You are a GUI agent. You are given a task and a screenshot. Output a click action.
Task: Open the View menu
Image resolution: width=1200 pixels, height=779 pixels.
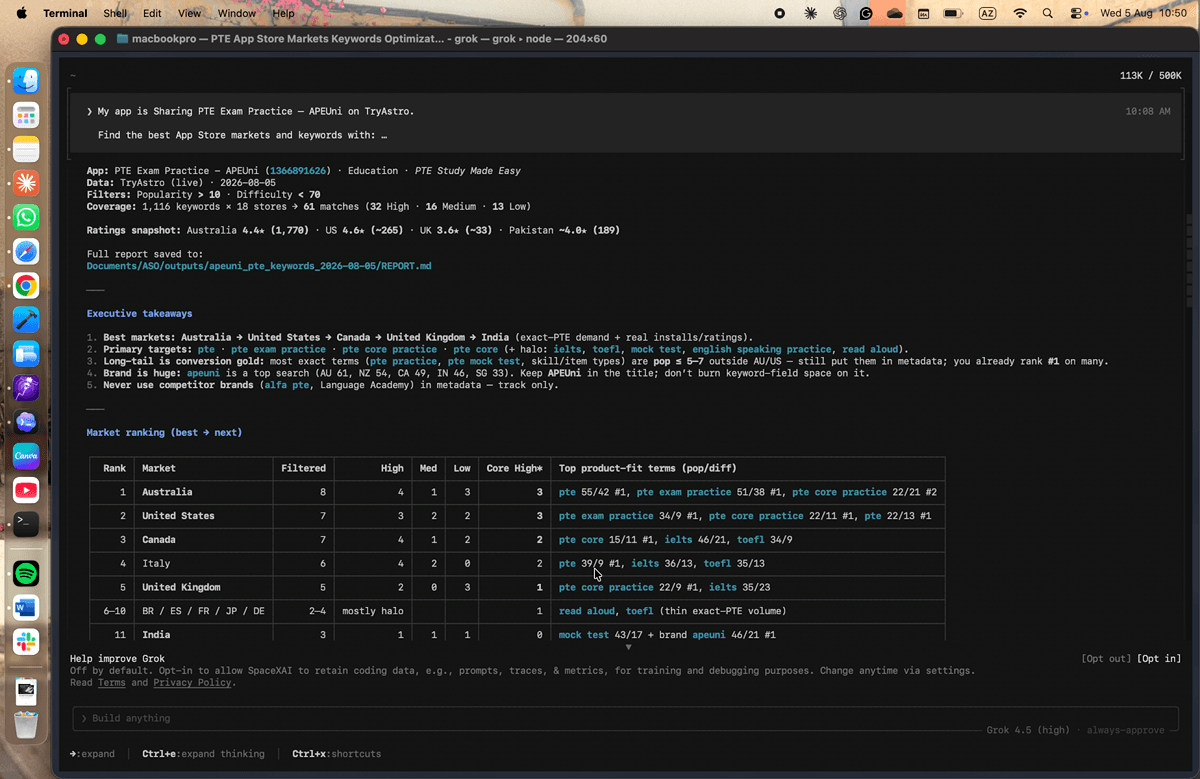[x=189, y=13]
